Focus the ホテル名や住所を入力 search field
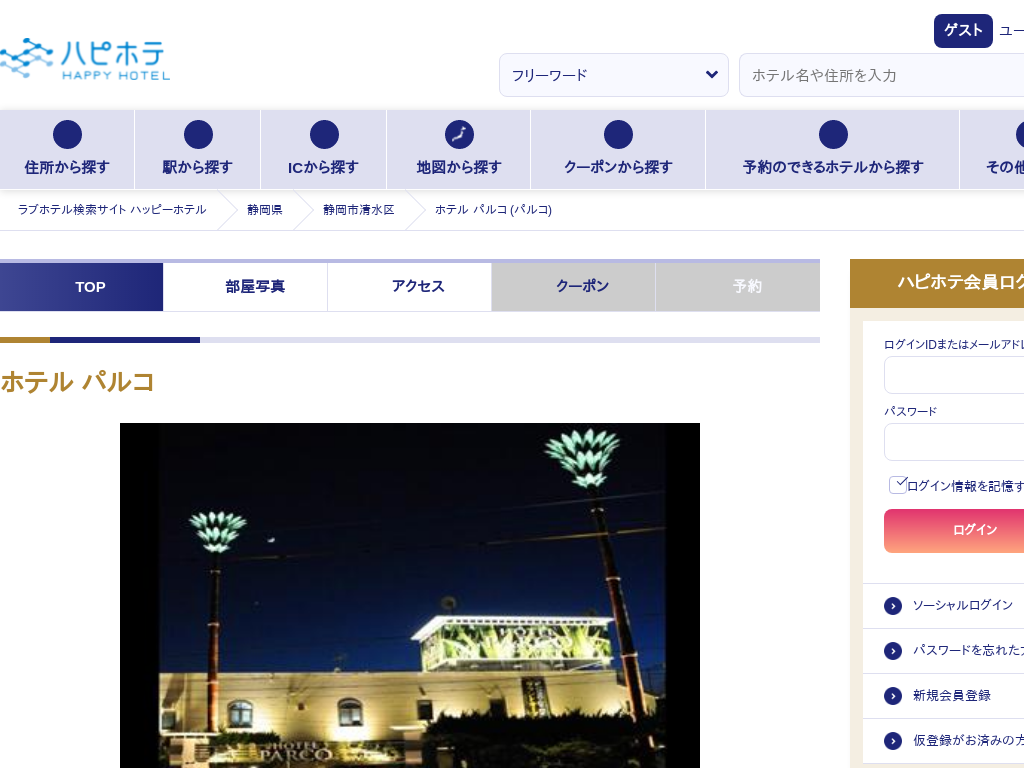Screen dimensions: 1024x768 [882, 75]
